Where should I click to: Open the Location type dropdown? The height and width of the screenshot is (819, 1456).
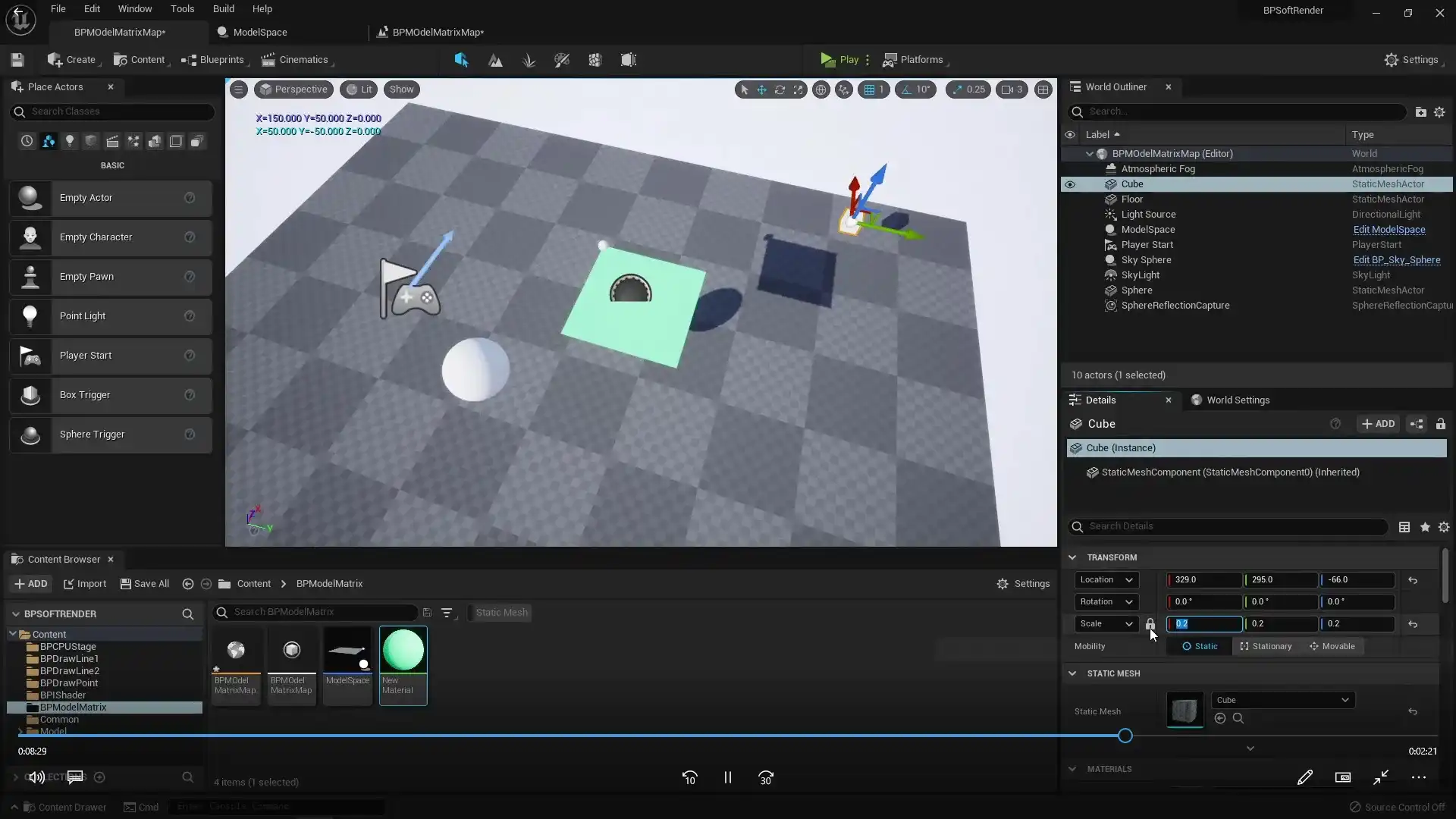point(1106,579)
